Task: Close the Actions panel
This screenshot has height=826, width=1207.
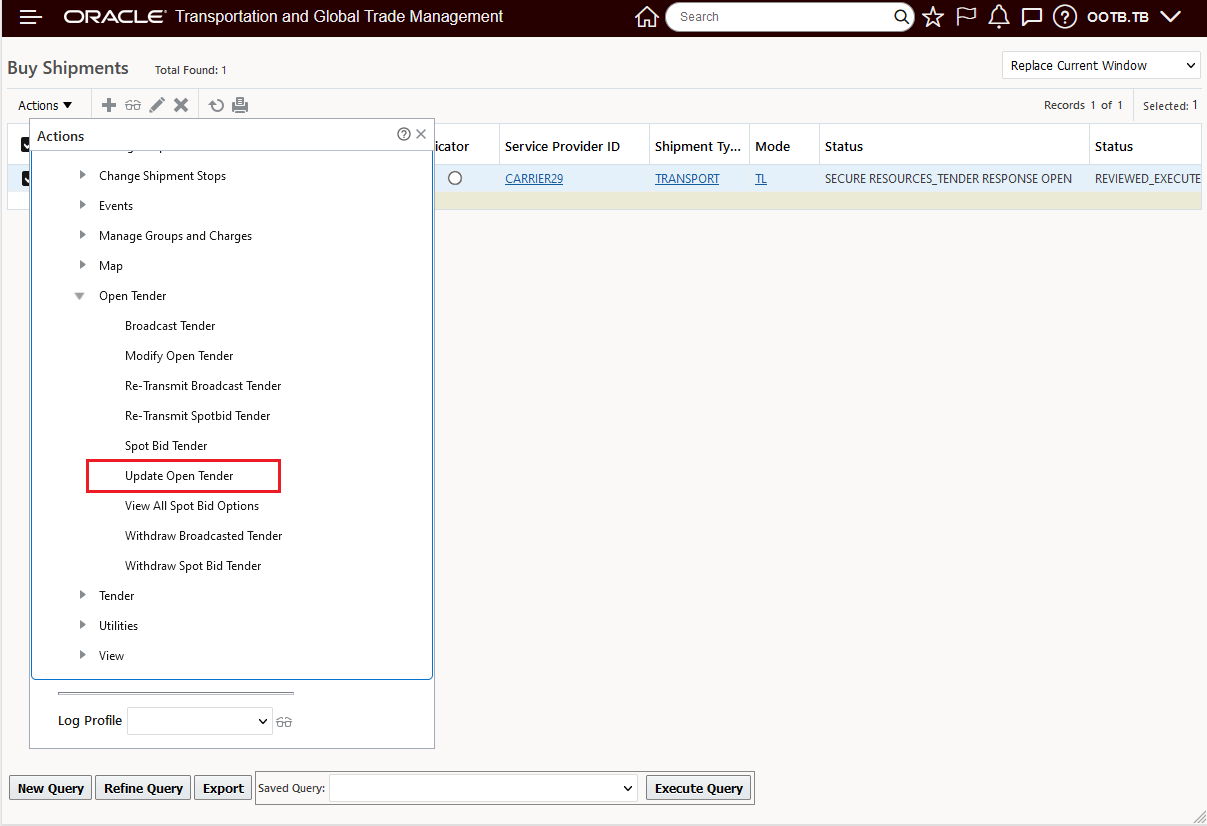Action: click(421, 134)
